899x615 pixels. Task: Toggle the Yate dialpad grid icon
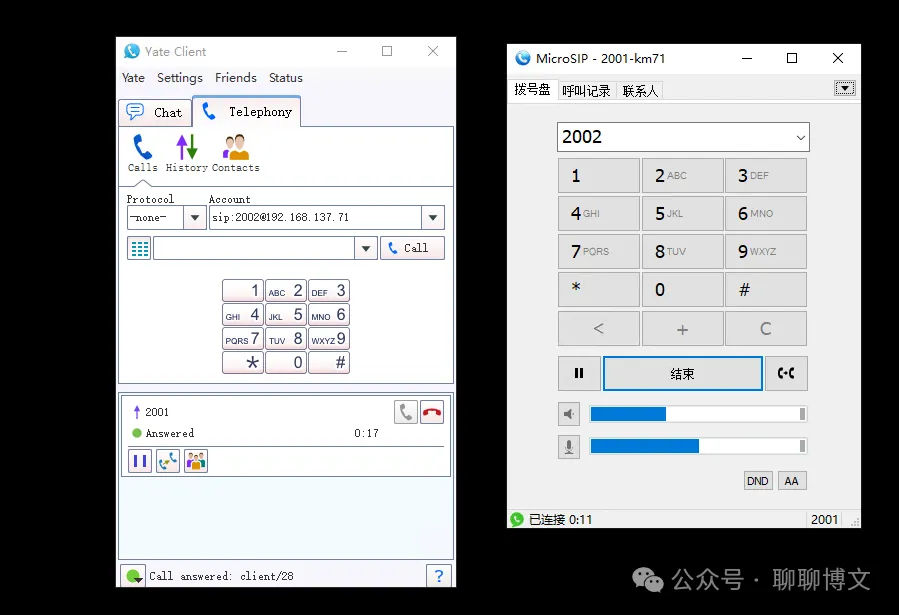[x=139, y=248]
